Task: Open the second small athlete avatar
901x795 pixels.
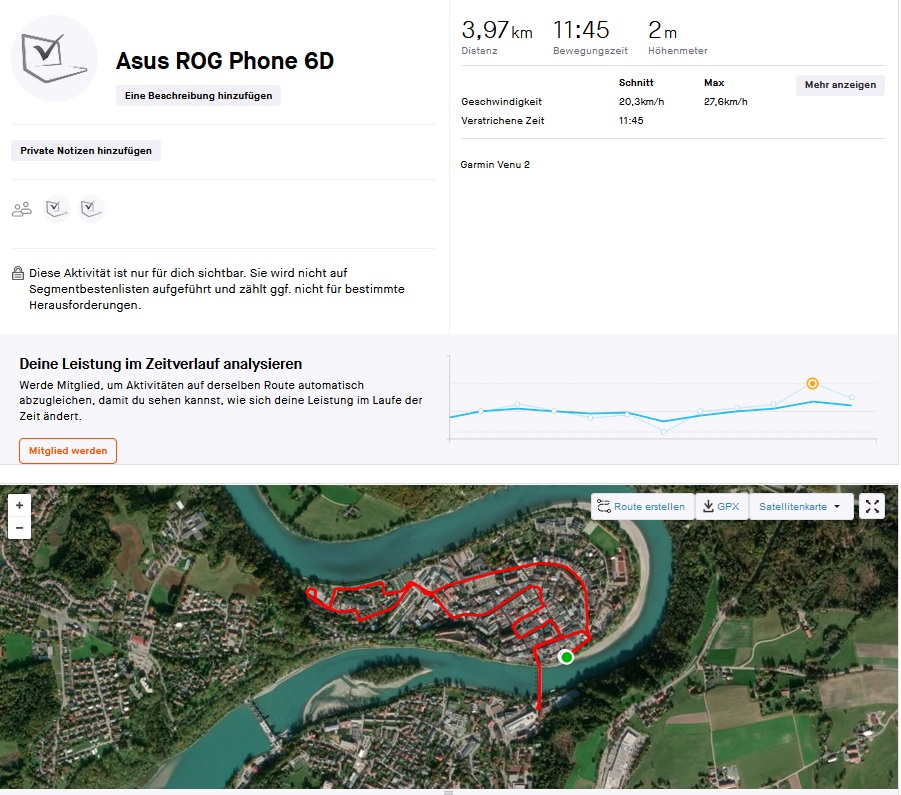Action: pos(92,208)
